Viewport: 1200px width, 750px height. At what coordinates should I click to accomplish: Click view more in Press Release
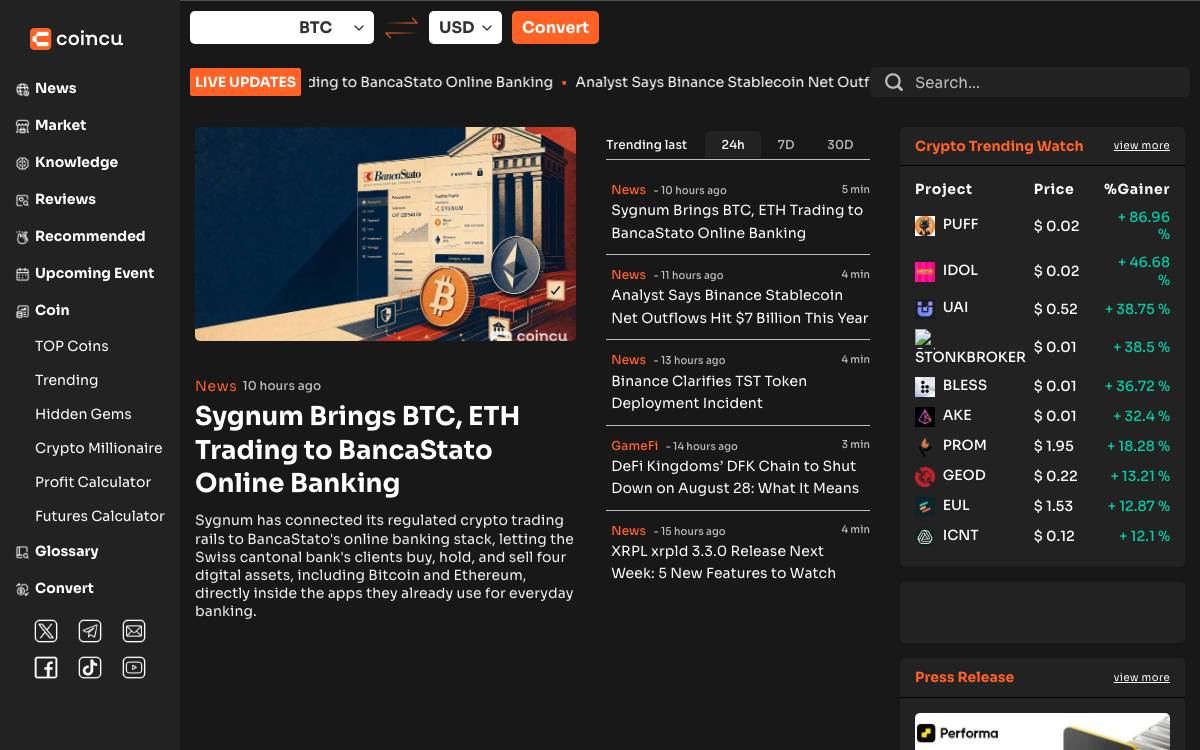(1141, 677)
